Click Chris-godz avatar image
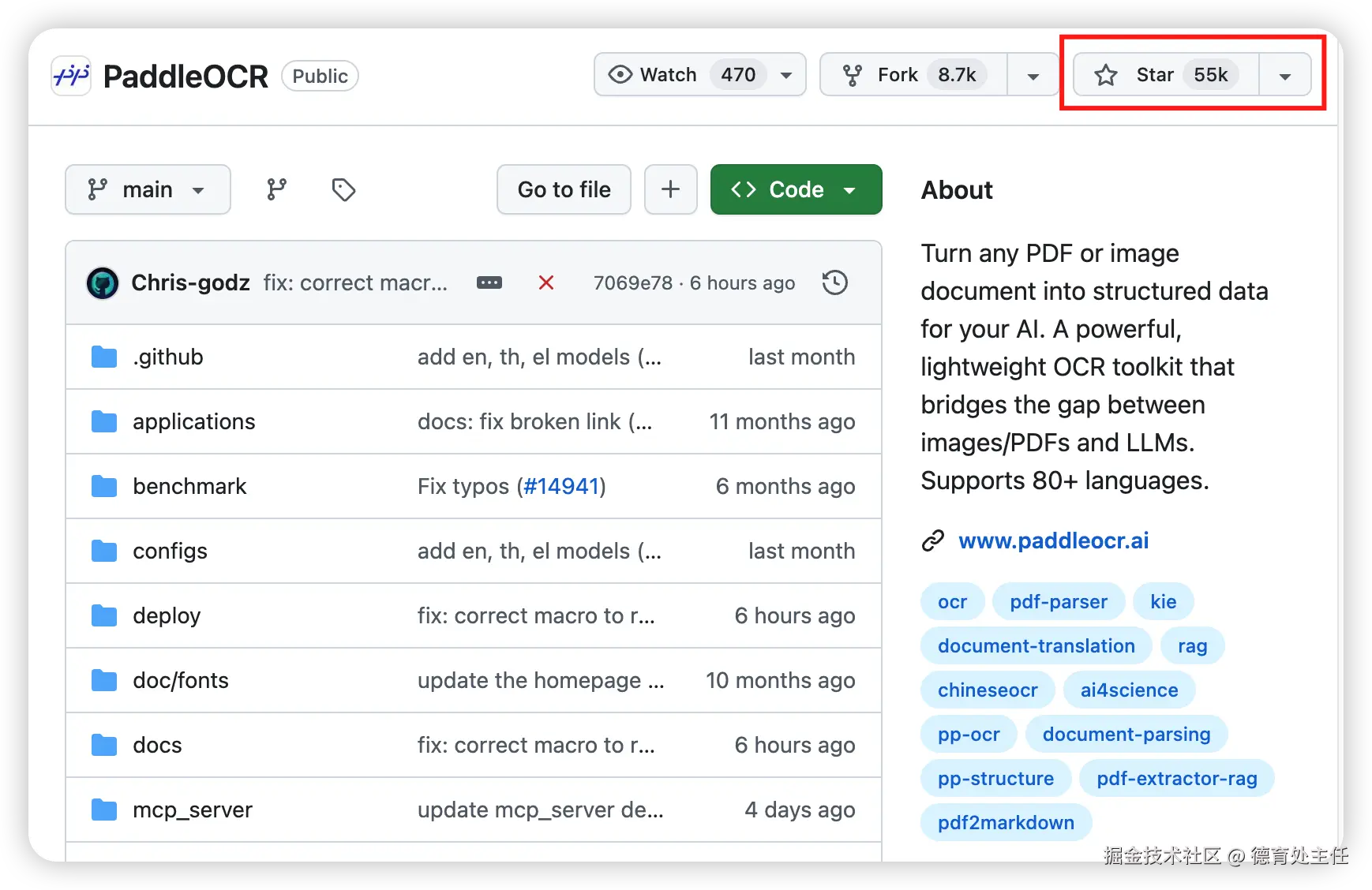Viewport: 1372px width, 890px height. [103, 282]
